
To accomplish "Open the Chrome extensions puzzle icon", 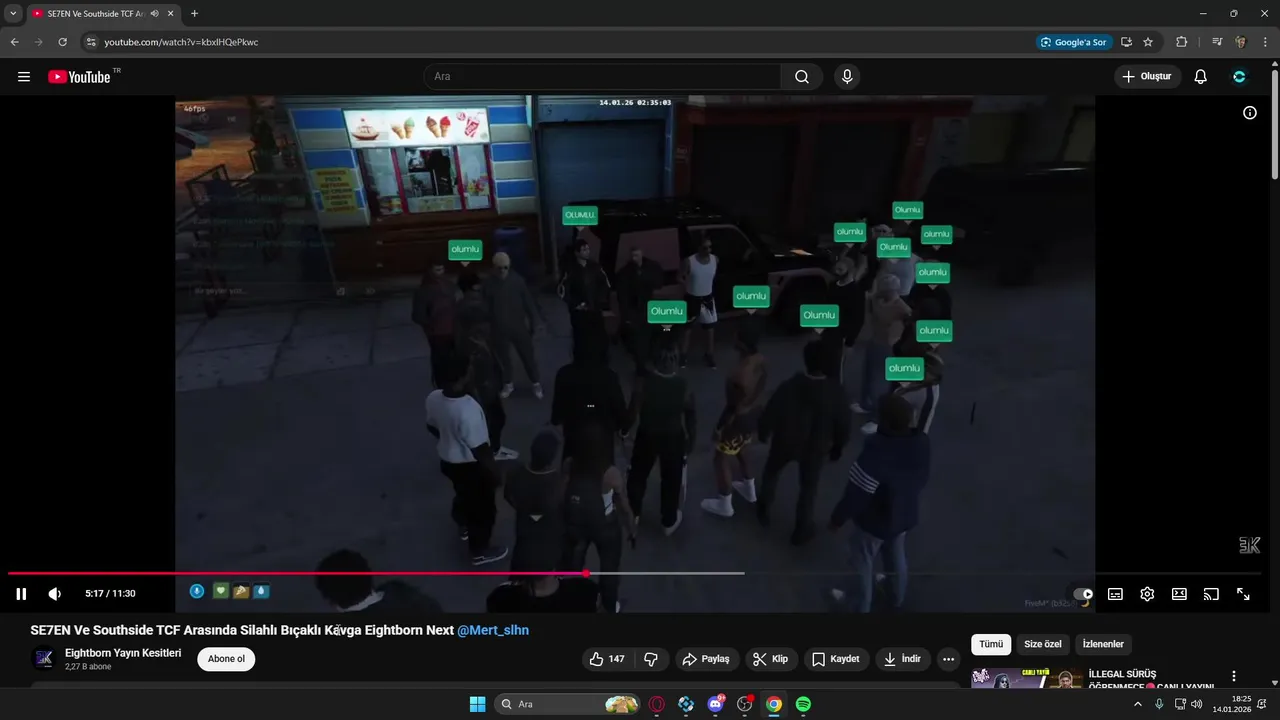I will click(x=1181, y=42).
